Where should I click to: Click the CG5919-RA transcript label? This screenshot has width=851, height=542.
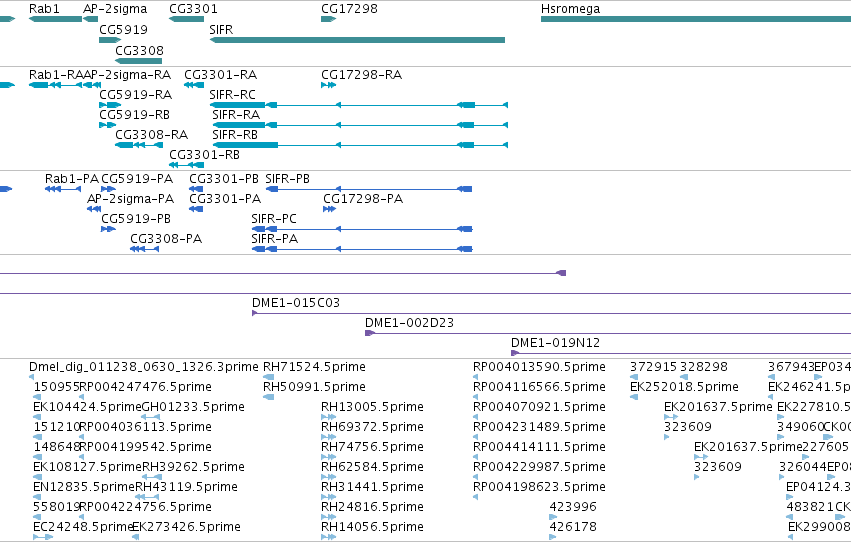[x=136, y=95]
